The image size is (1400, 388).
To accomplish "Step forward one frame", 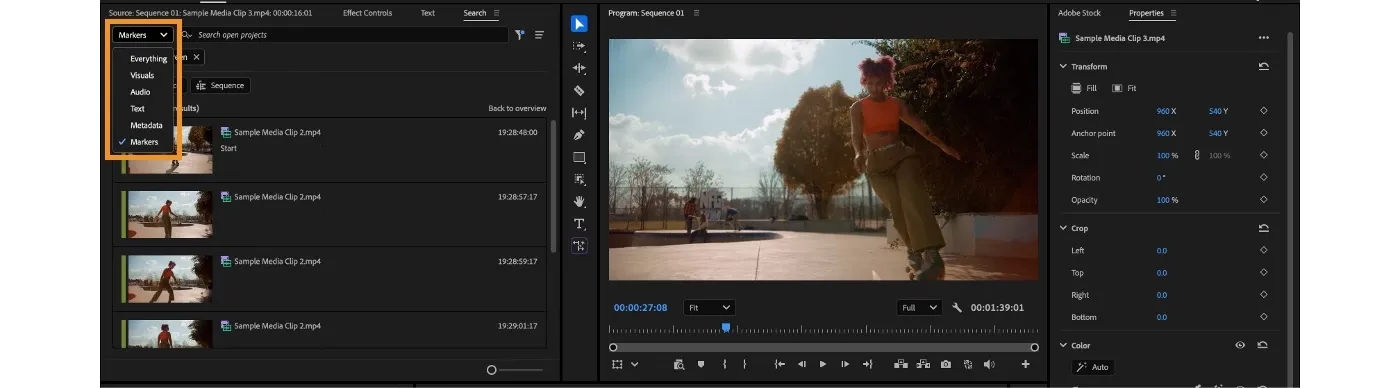I will coord(845,364).
